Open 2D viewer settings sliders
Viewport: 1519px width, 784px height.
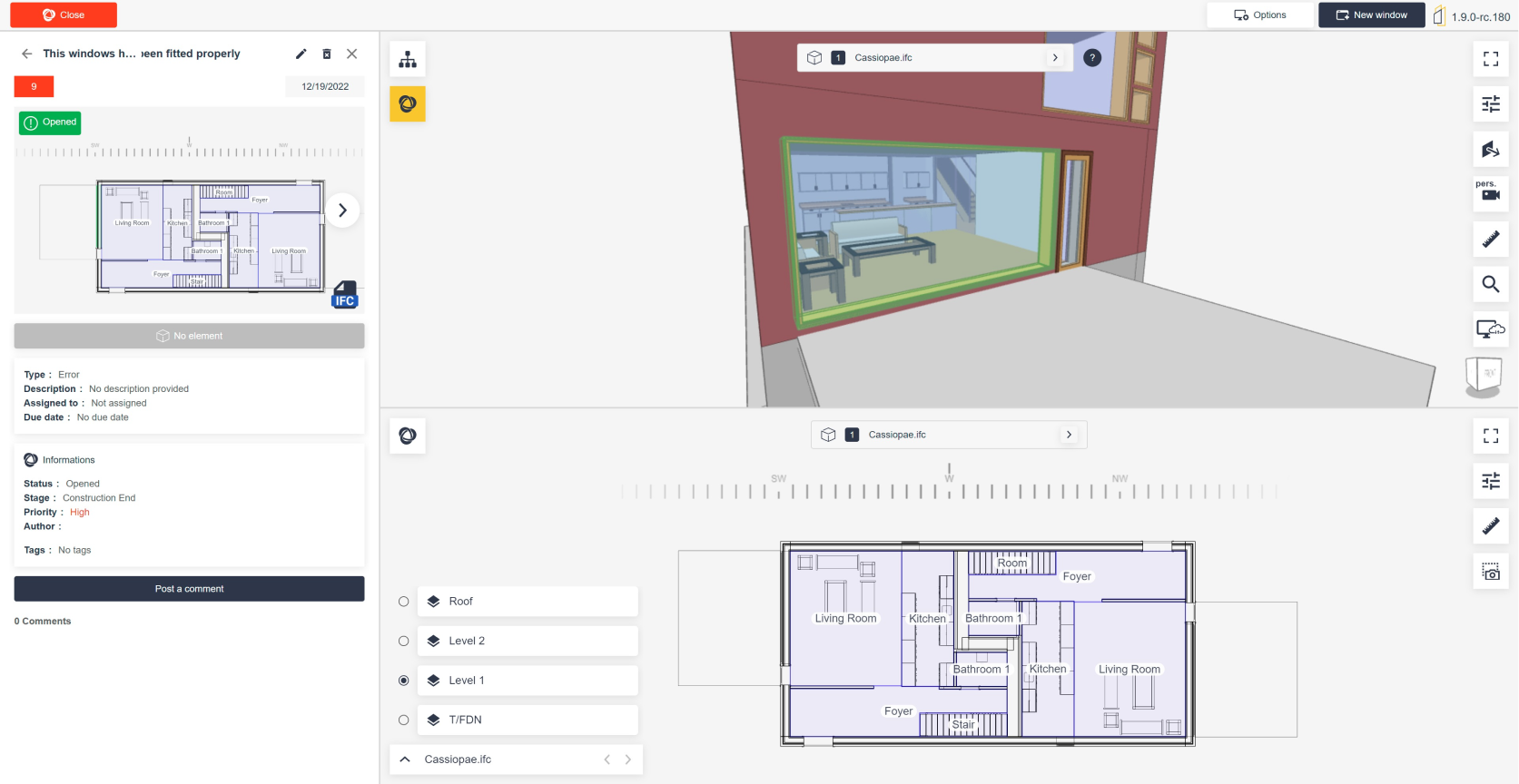click(1490, 481)
